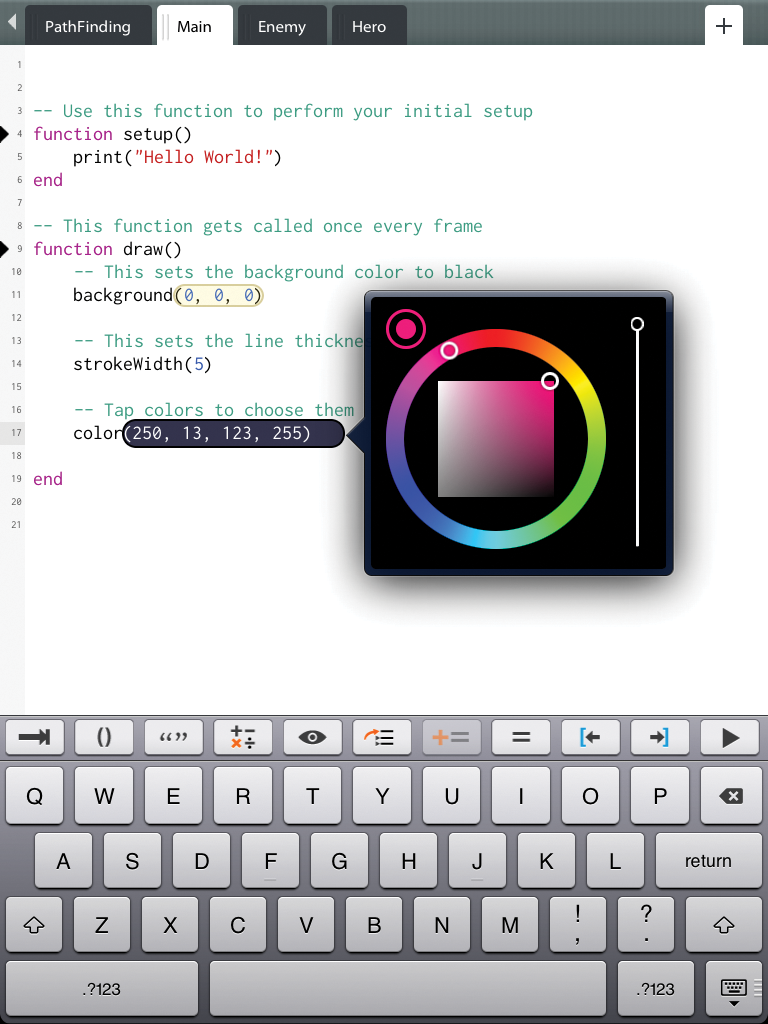This screenshot has height=1024, width=768.
Task: Tap the color values (250, 13, 123, 255)
Action: (233, 434)
